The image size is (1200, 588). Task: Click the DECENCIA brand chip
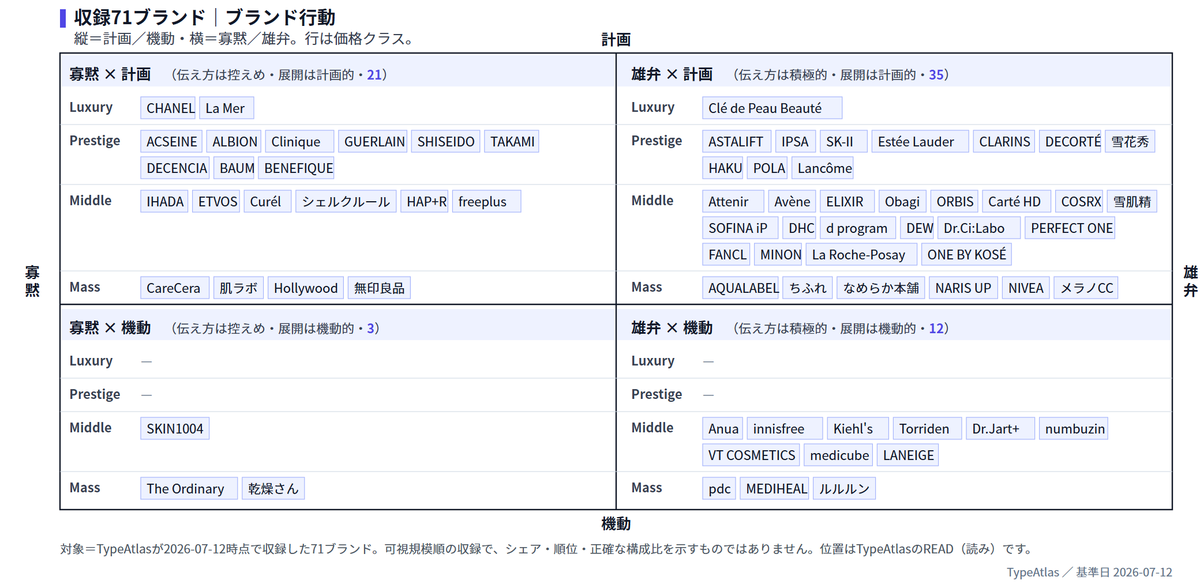click(x=176, y=168)
